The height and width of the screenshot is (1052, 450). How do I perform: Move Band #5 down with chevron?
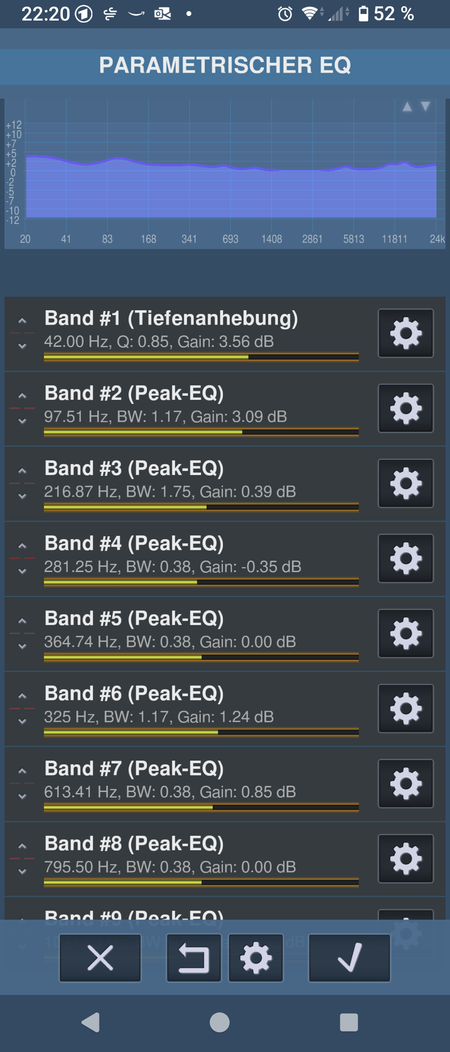pyautogui.click(x=22, y=646)
